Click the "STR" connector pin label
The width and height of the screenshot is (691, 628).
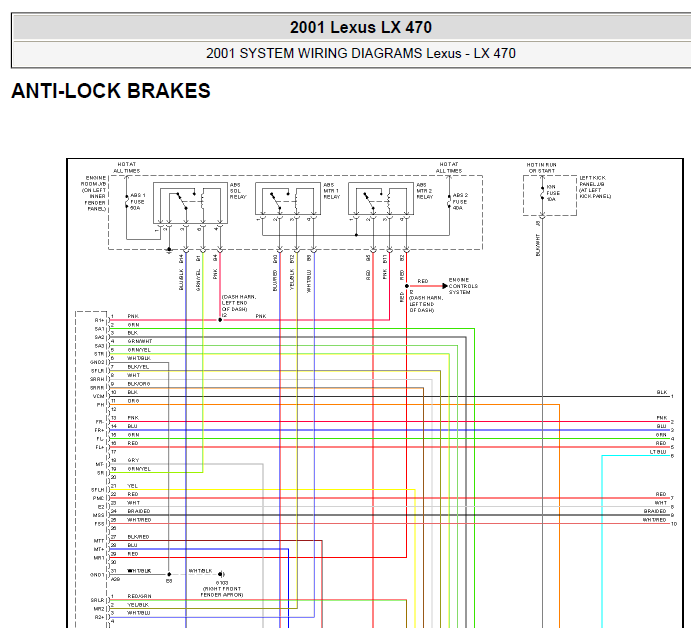[100, 354]
